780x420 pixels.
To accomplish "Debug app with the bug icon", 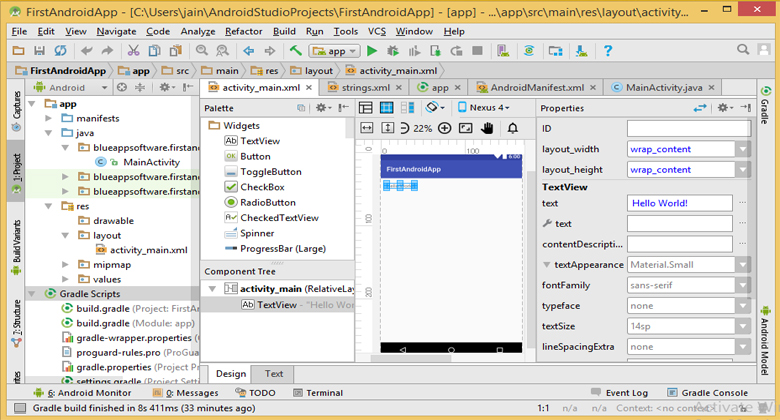I will click(x=393, y=51).
